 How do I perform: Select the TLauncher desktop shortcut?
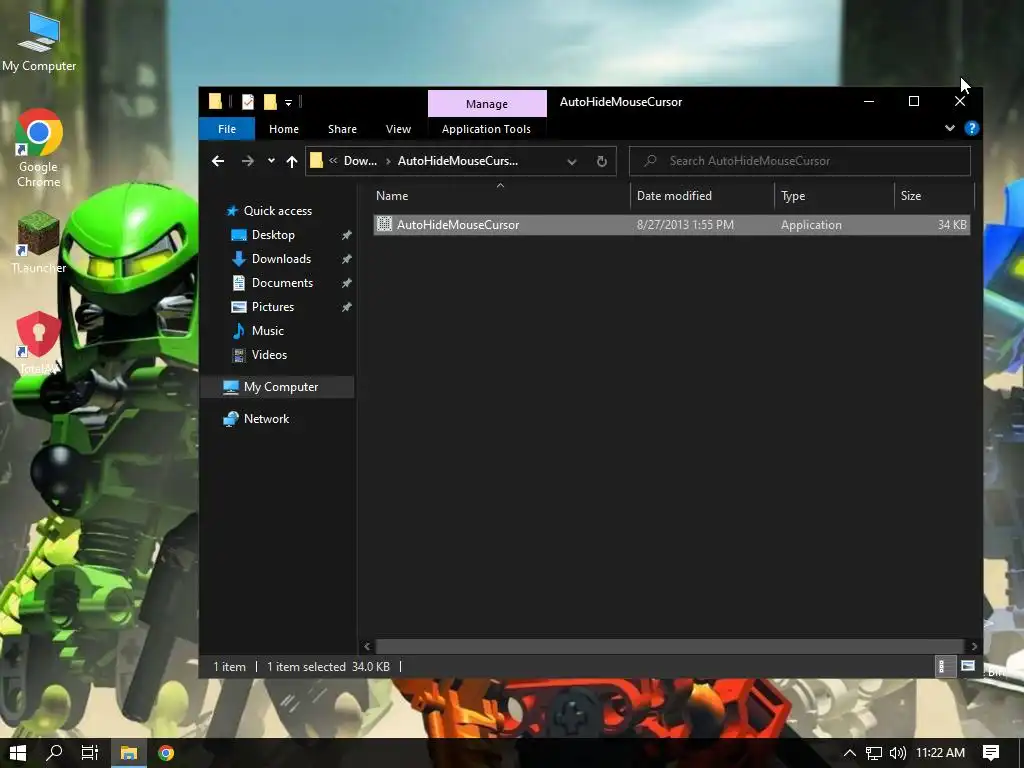[39, 242]
